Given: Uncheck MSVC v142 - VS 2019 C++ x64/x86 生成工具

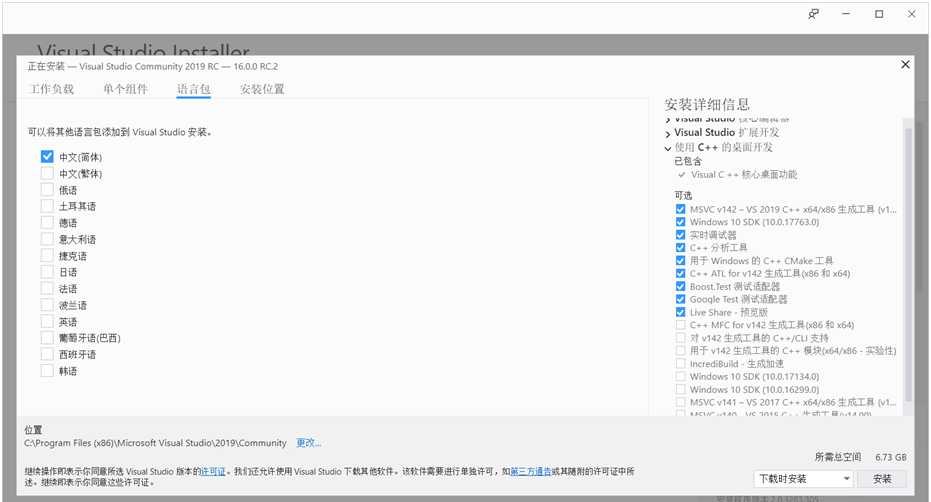Looking at the screenshot, I should click(680, 209).
